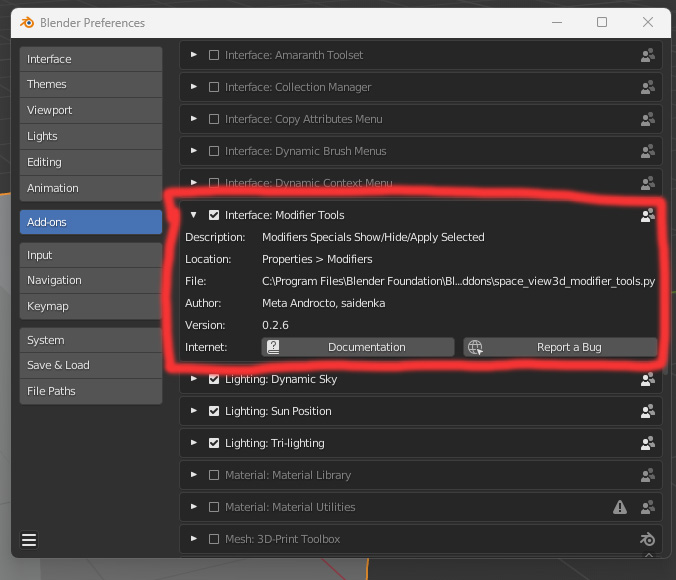Click community icon on Amaranth Toolset row
The height and width of the screenshot is (580, 676).
pos(647,55)
